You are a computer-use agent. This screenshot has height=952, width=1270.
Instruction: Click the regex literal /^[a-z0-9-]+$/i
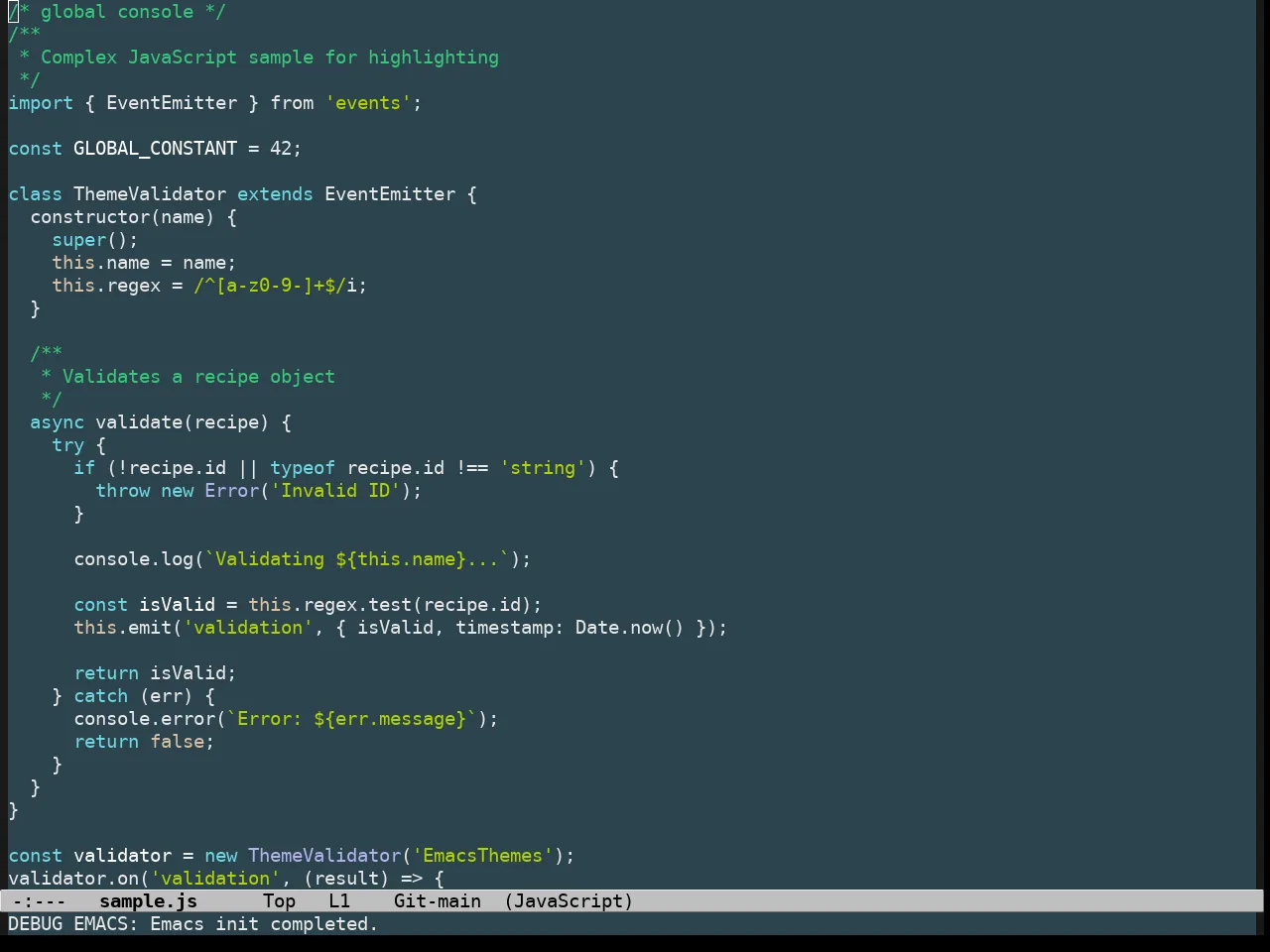(x=275, y=286)
